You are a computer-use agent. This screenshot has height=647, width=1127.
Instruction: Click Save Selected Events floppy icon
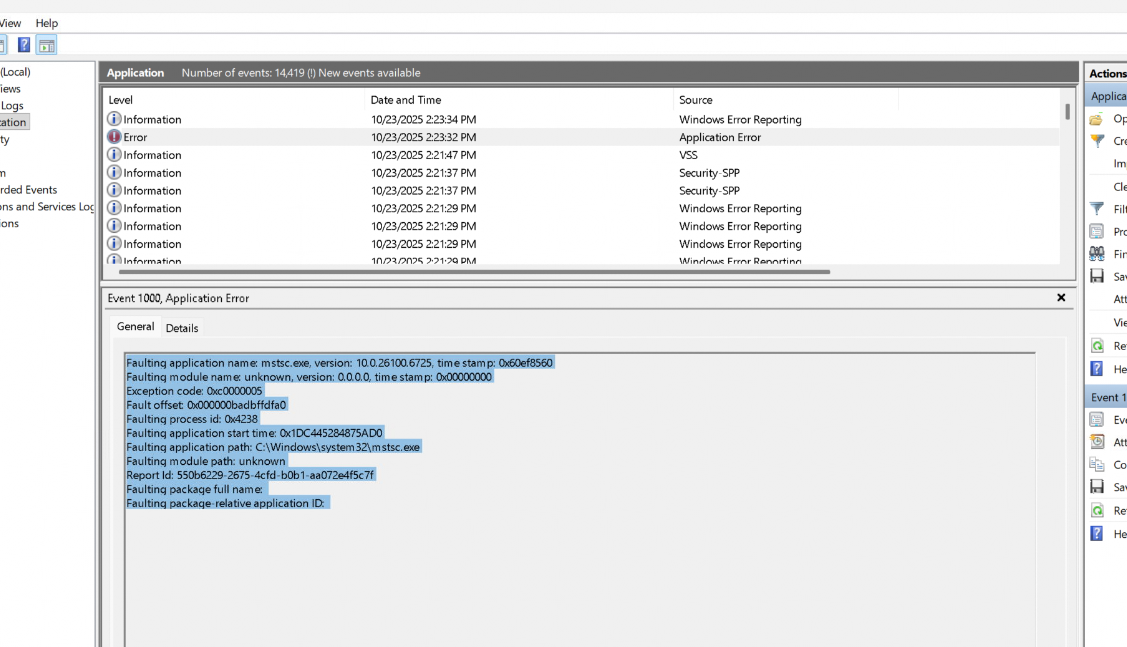pyautogui.click(x=1097, y=487)
